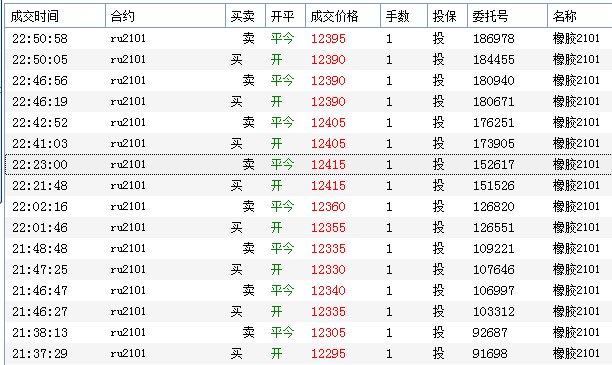This screenshot has height=365, width=612.
Task: Click order number 173905
Action: pyautogui.click(x=494, y=144)
